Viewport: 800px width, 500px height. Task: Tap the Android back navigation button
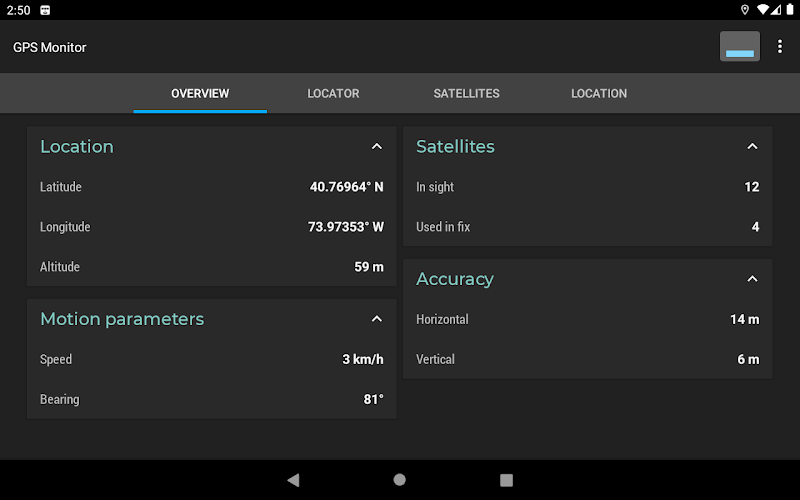tap(293, 480)
